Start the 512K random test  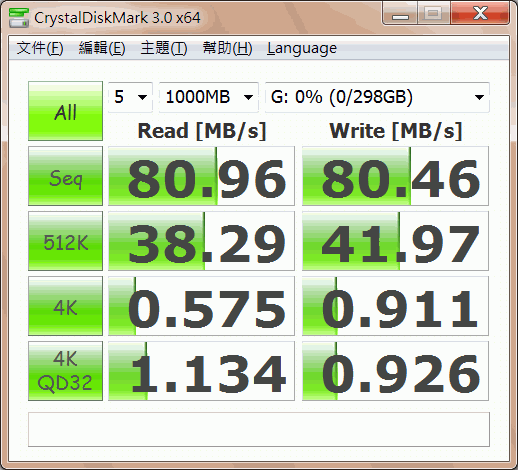point(65,241)
